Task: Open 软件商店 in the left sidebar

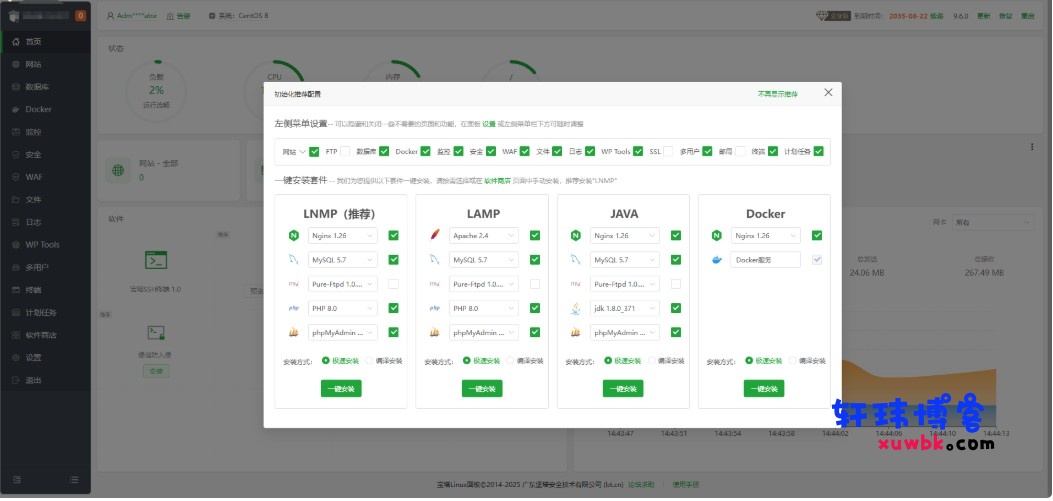Action: click(46, 335)
